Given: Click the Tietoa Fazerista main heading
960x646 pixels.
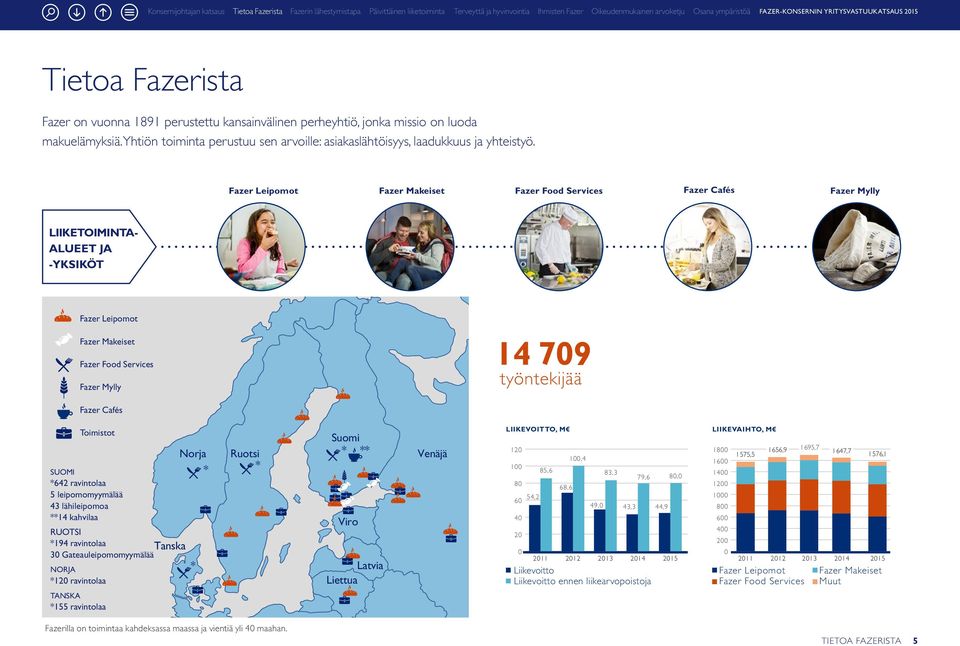Looking at the screenshot, I should [x=142, y=80].
